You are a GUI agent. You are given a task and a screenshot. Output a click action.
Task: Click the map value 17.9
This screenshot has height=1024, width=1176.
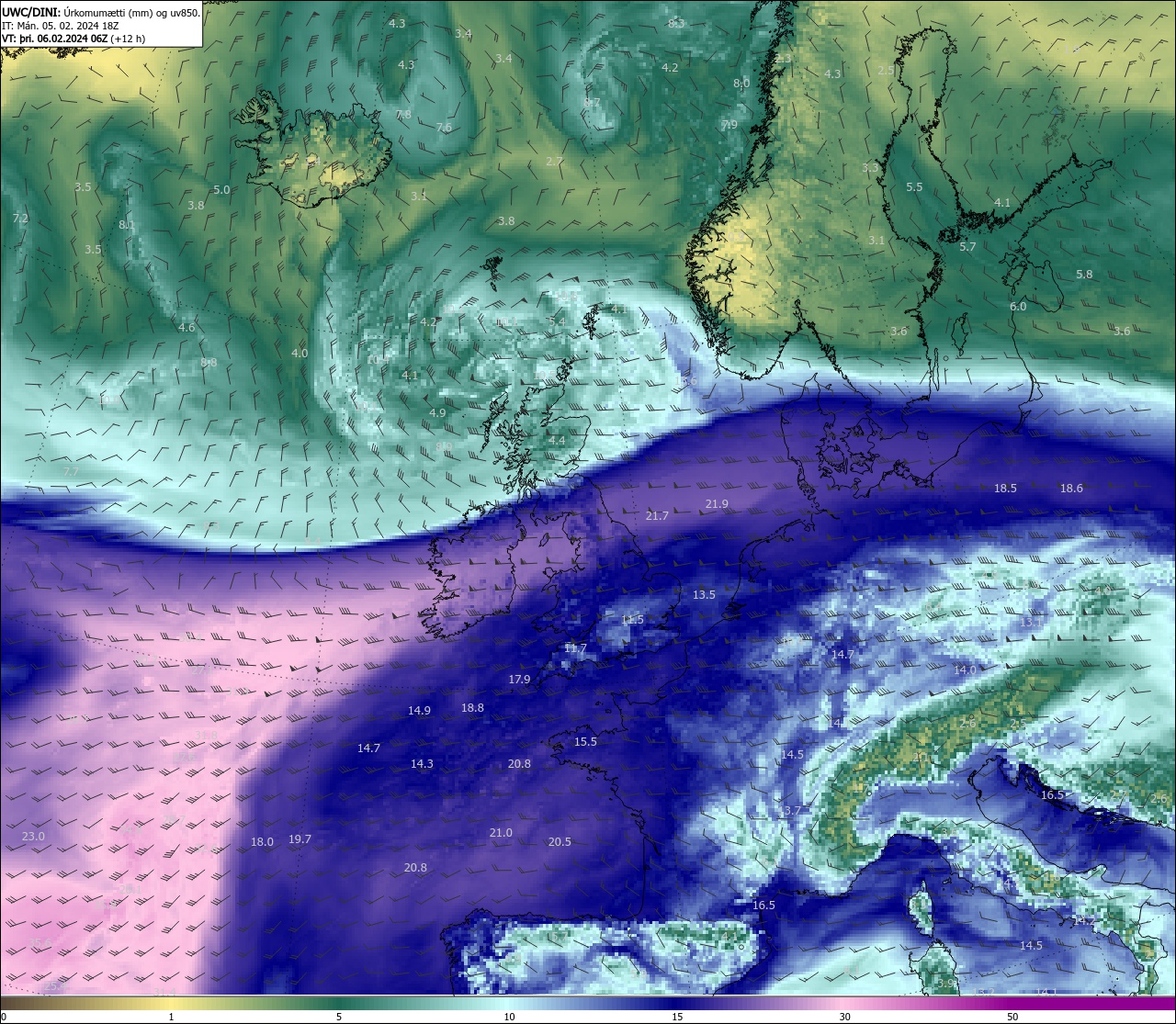[x=519, y=679]
